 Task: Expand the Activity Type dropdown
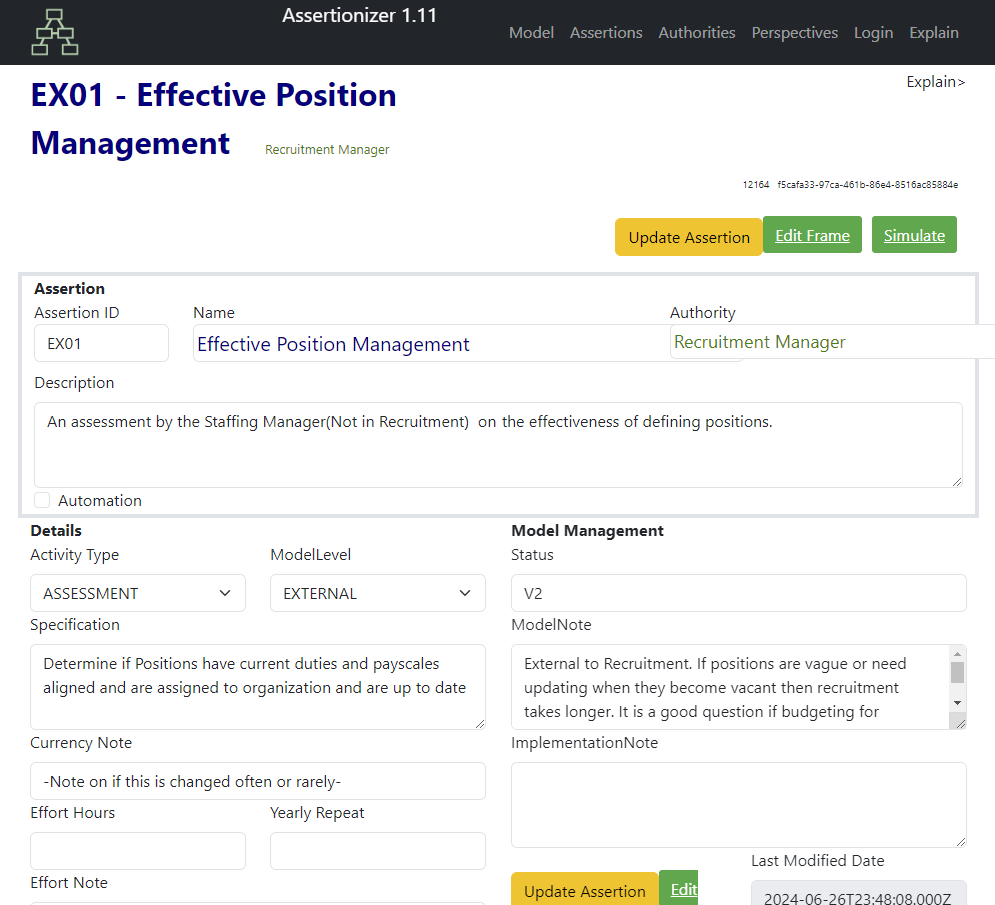138,593
